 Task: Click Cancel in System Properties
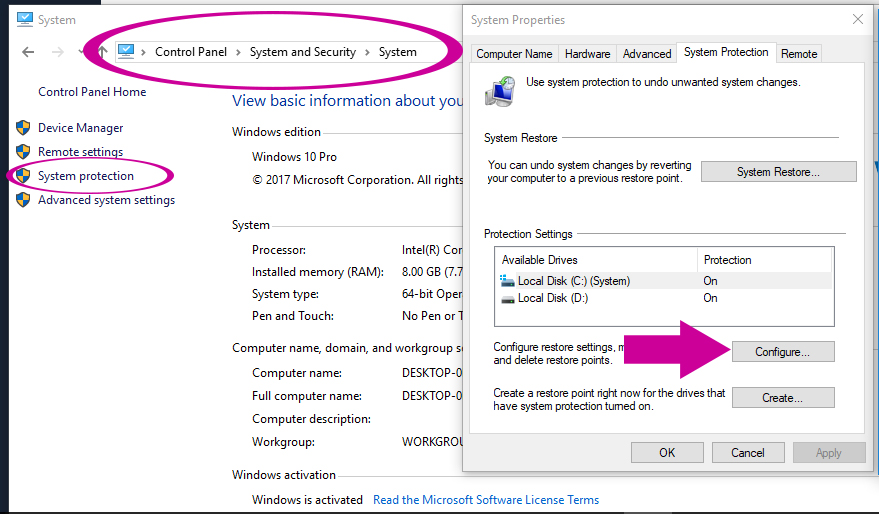tap(748, 453)
